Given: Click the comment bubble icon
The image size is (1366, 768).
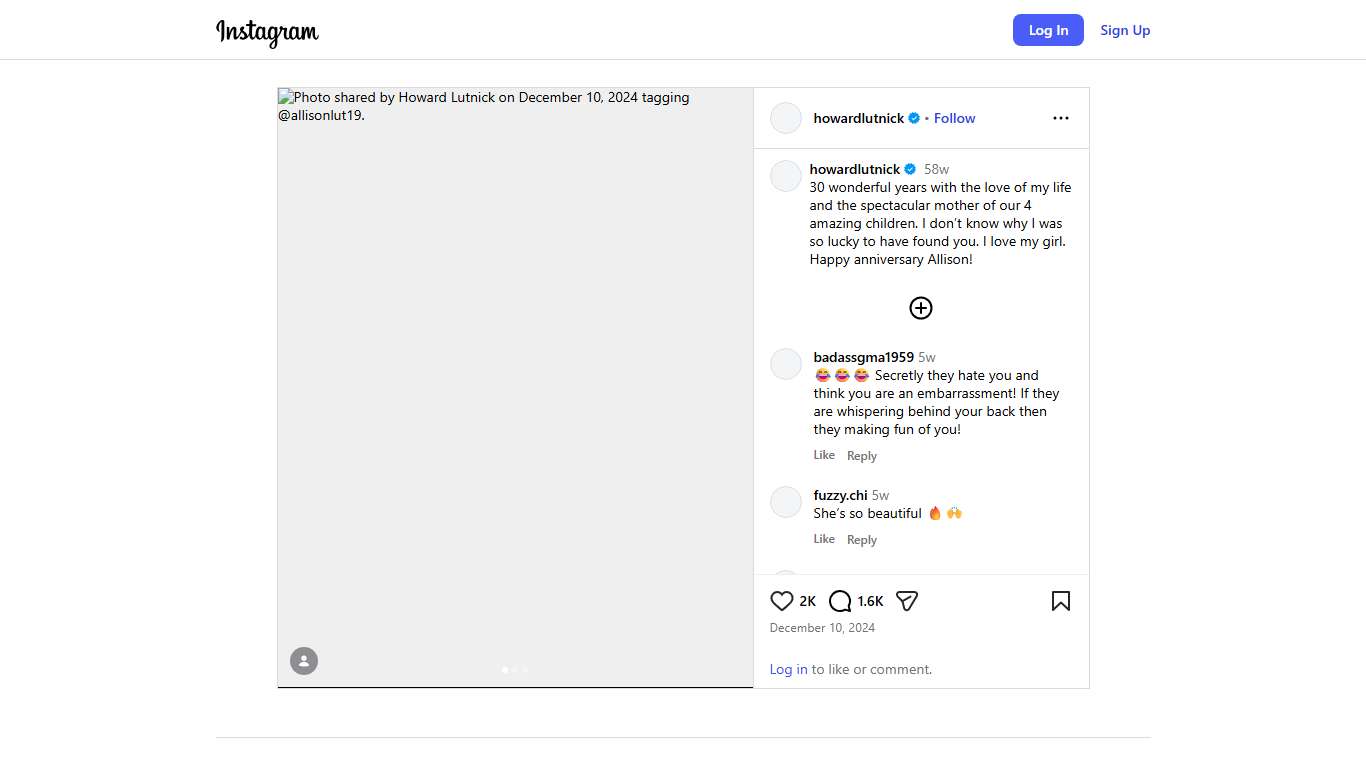Looking at the screenshot, I should (x=840, y=601).
